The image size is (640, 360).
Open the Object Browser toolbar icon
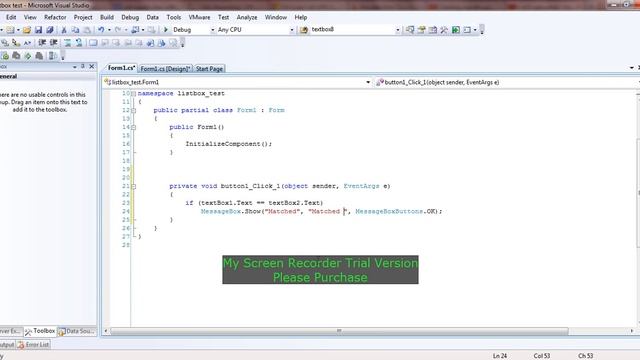[x=433, y=30]
